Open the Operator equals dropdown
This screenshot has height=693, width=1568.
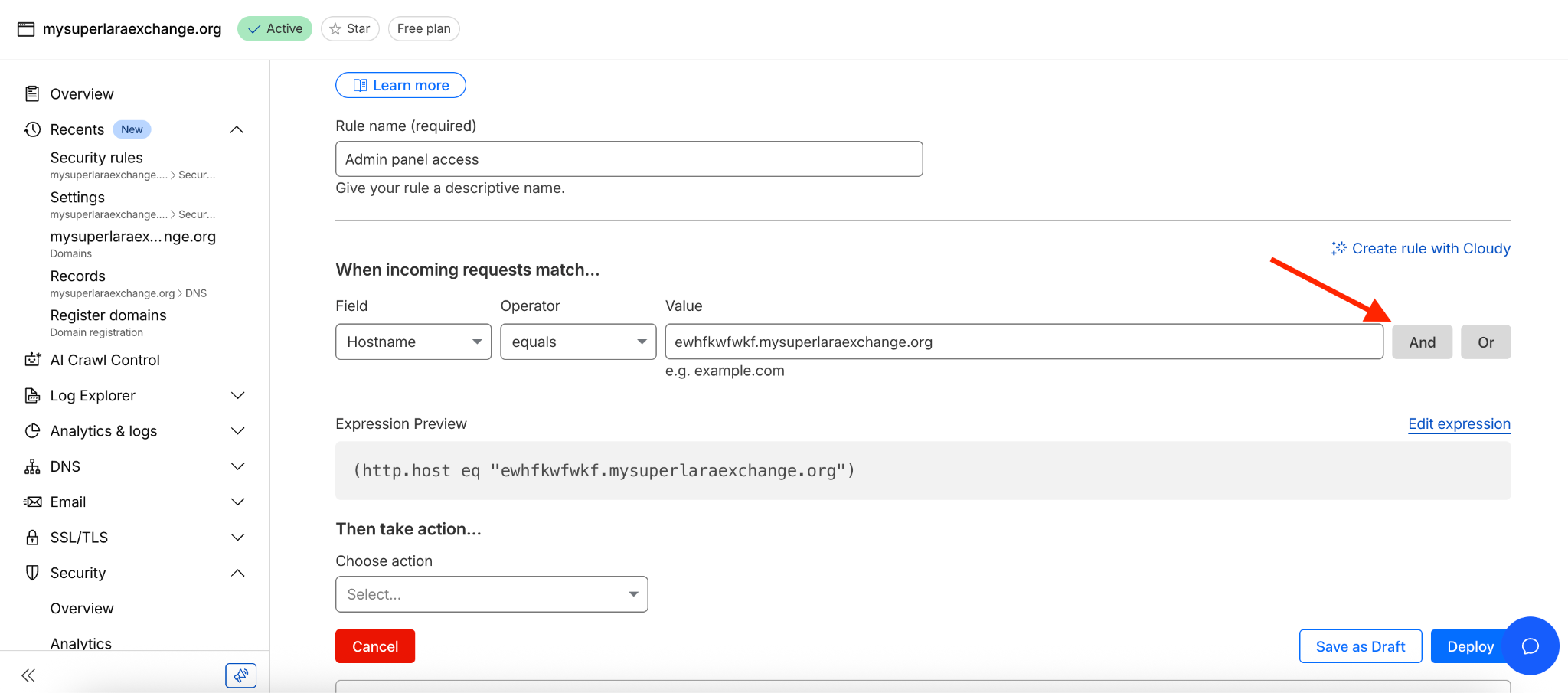click(578, 342)
